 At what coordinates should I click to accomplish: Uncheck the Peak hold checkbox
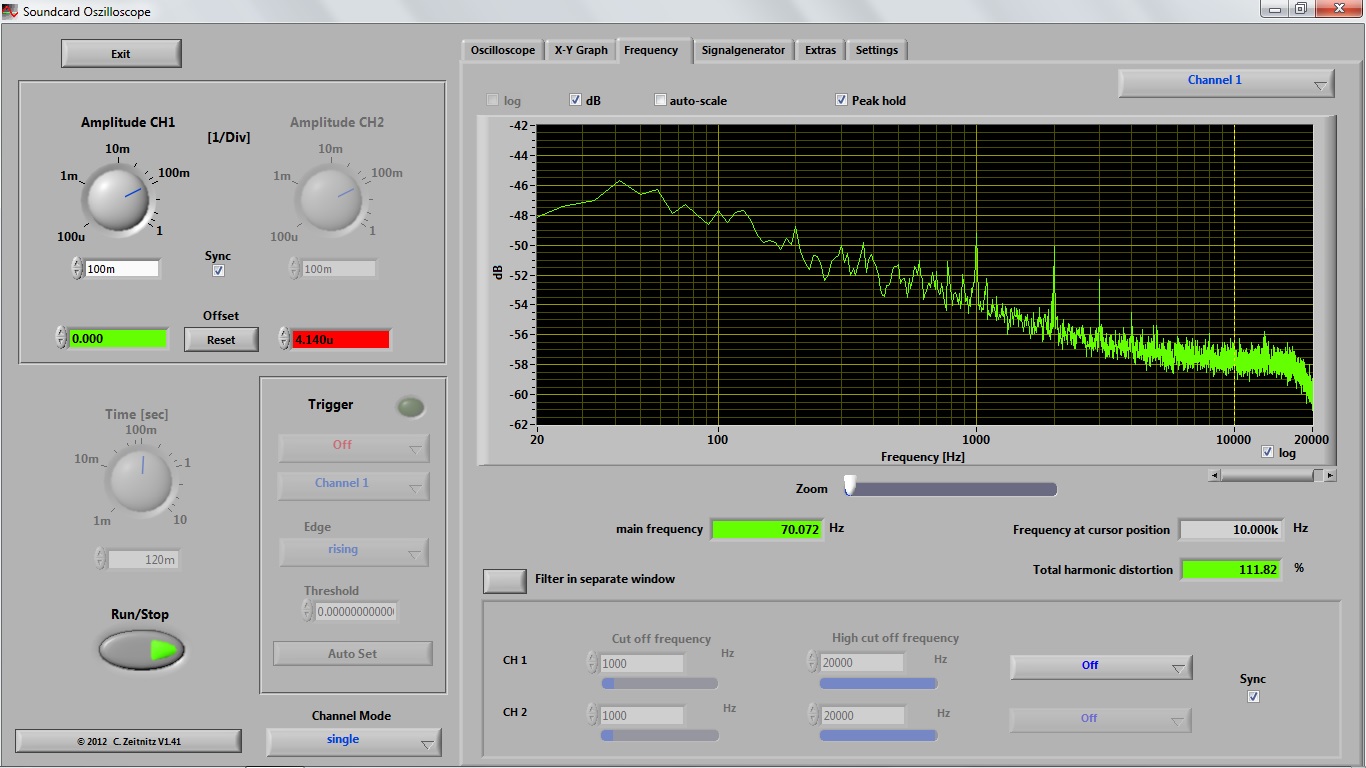(842, 100)
